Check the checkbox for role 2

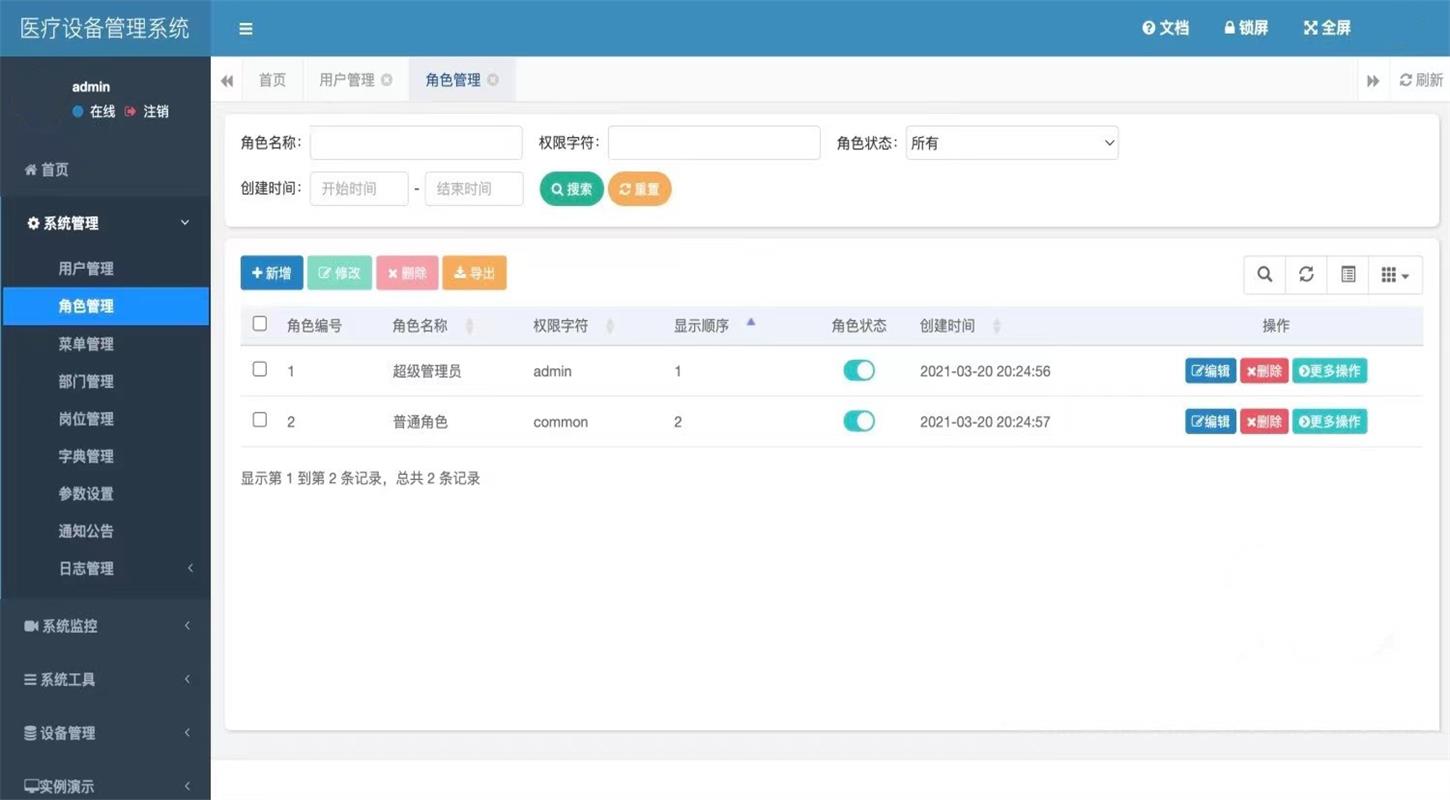click(260, 420)
